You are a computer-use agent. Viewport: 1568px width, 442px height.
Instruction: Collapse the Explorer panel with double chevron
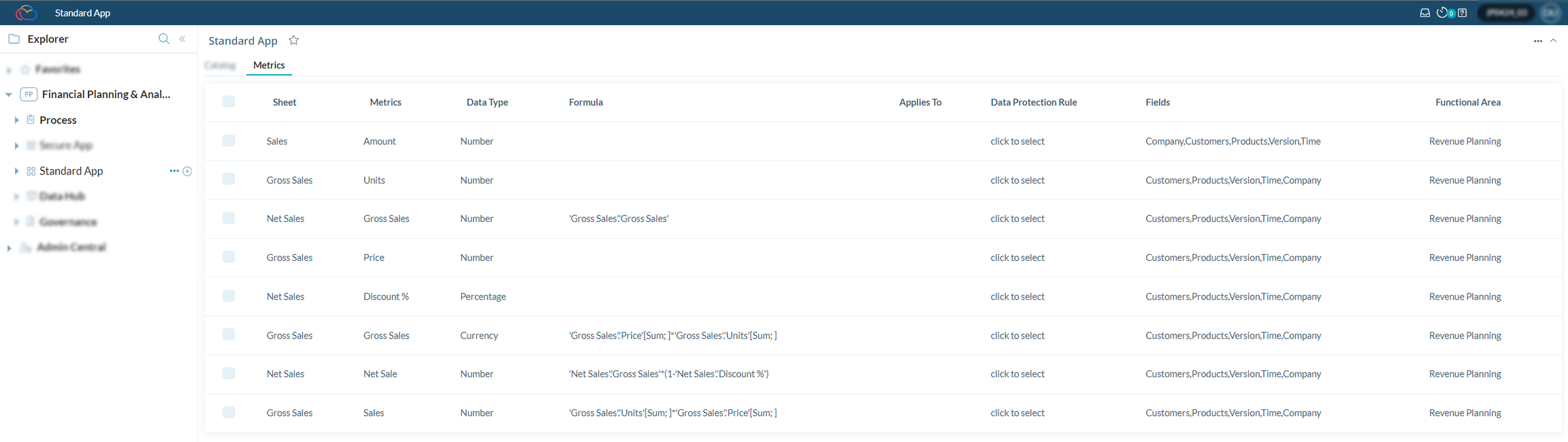click(182, 39)
